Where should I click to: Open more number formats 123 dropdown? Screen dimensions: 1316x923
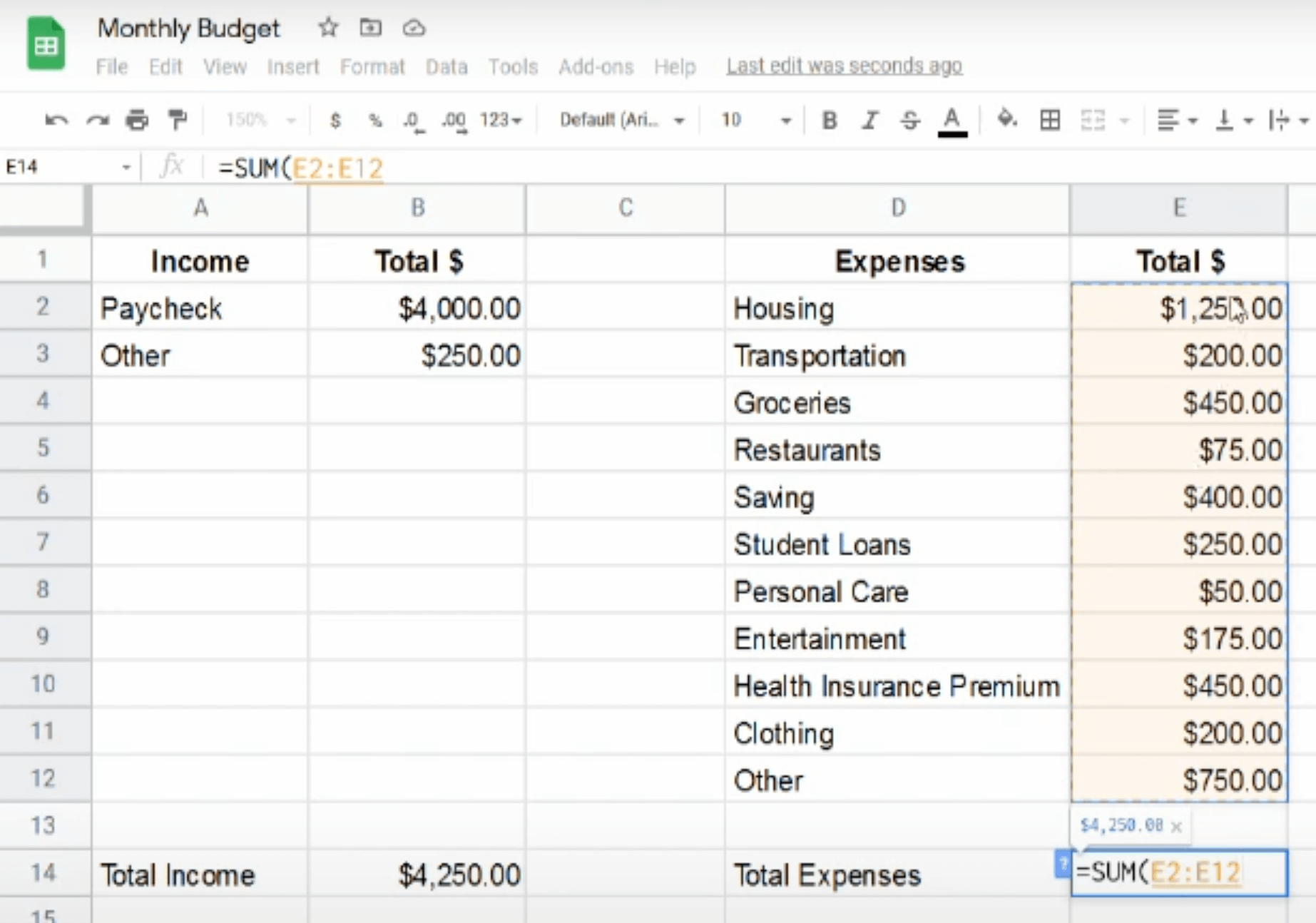tap(501, 120)
